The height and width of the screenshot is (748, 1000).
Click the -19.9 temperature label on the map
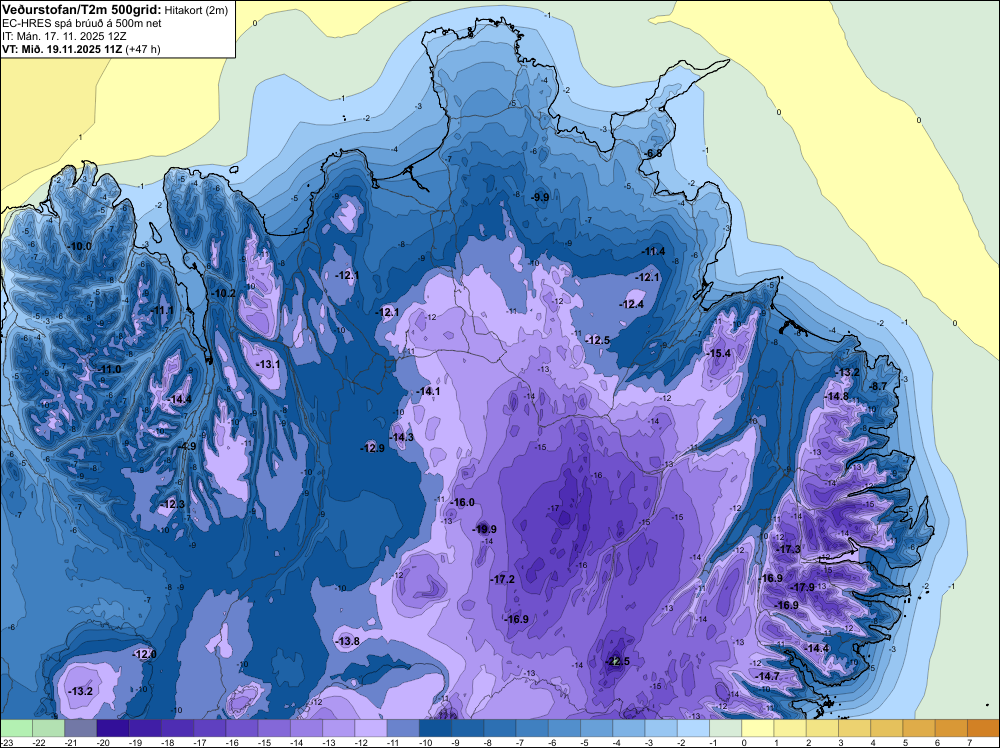click(484, 529)
